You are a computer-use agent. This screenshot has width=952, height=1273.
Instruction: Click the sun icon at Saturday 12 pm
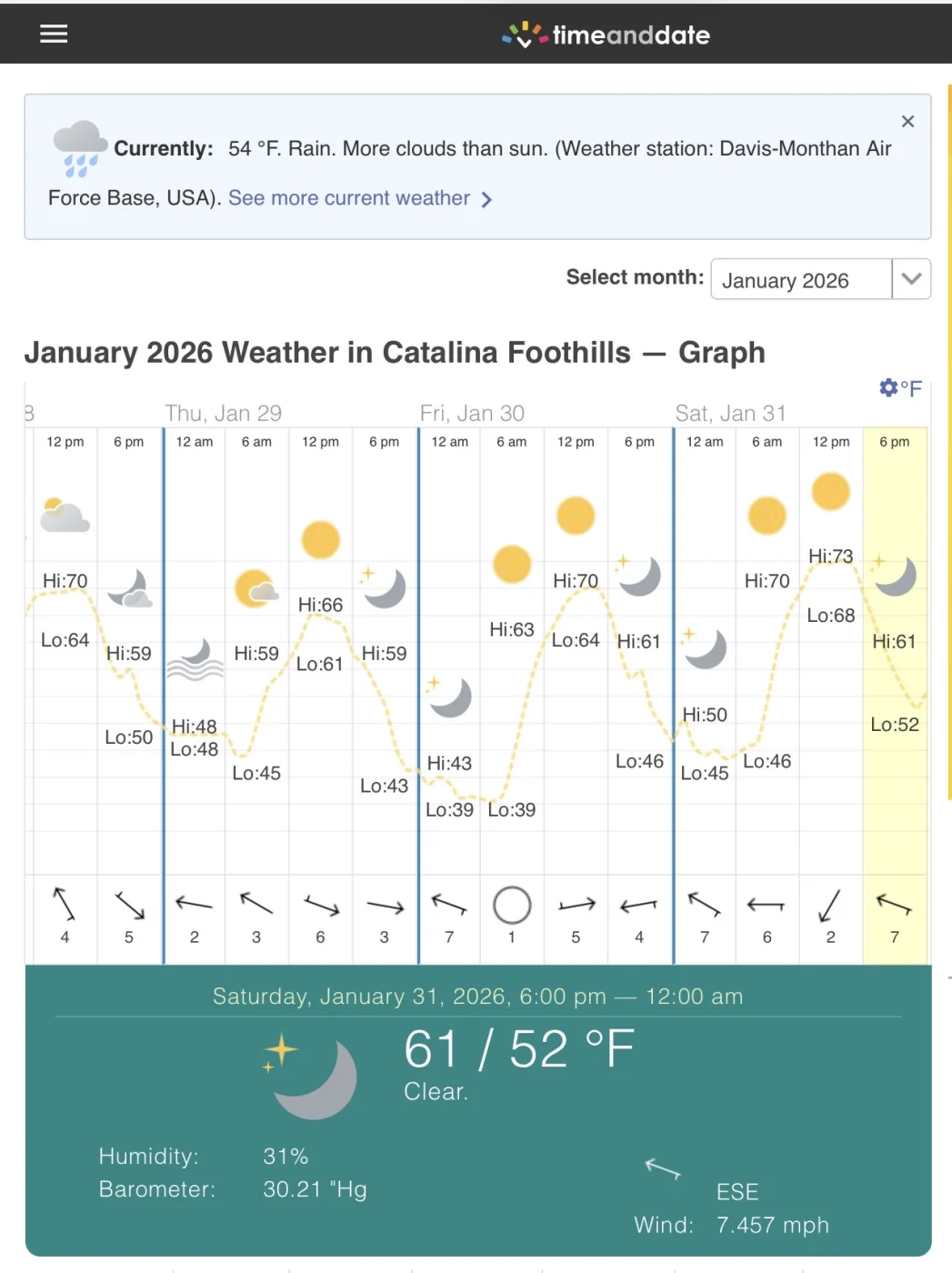pos(830,492)
